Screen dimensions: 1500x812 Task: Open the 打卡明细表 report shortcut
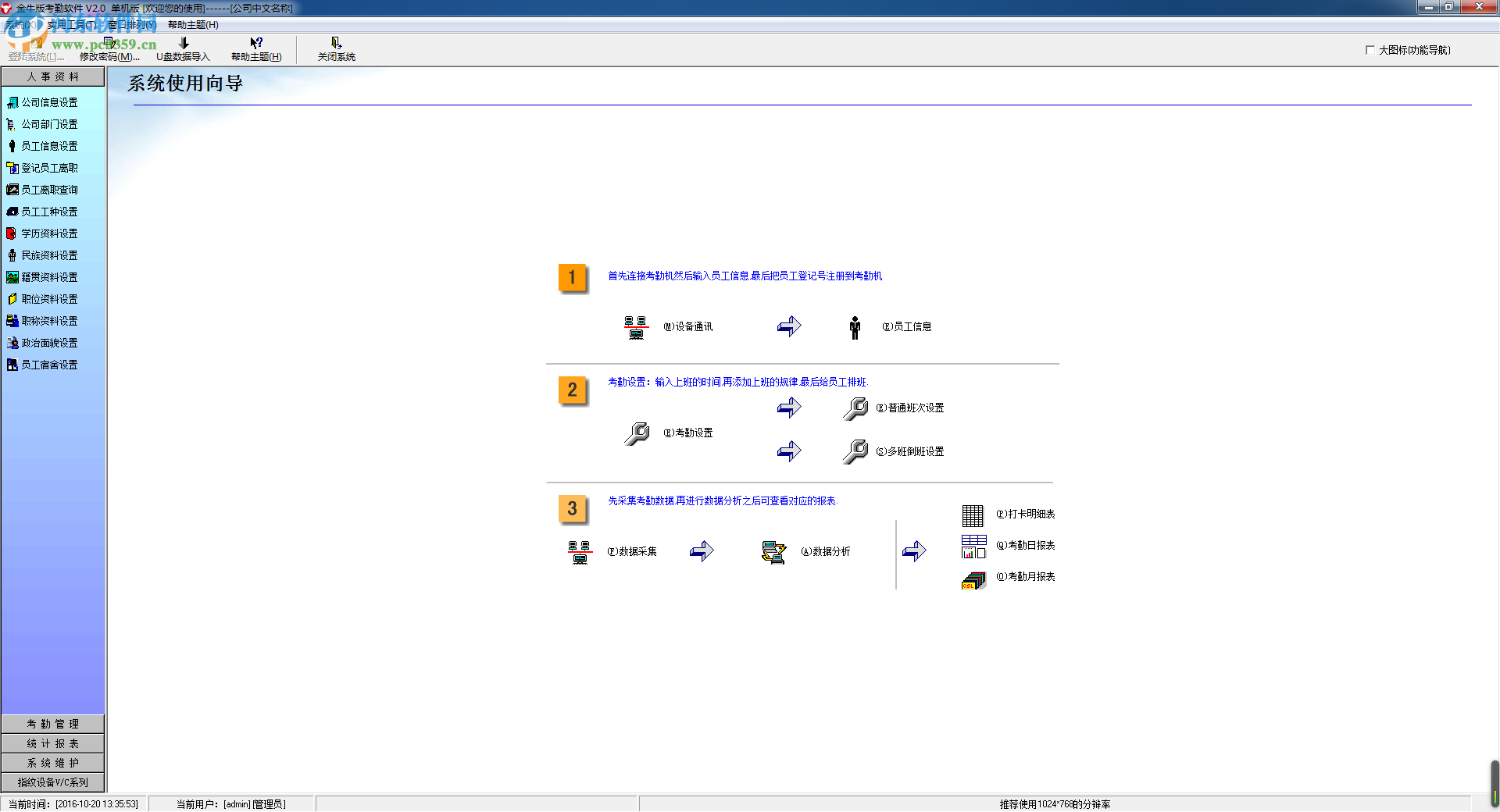[1009, 515]
